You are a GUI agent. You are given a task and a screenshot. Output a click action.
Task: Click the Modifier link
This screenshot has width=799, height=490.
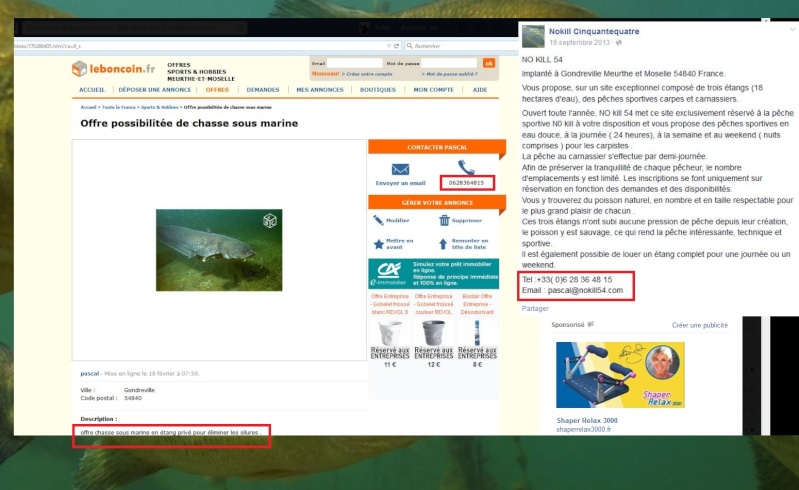397,221
